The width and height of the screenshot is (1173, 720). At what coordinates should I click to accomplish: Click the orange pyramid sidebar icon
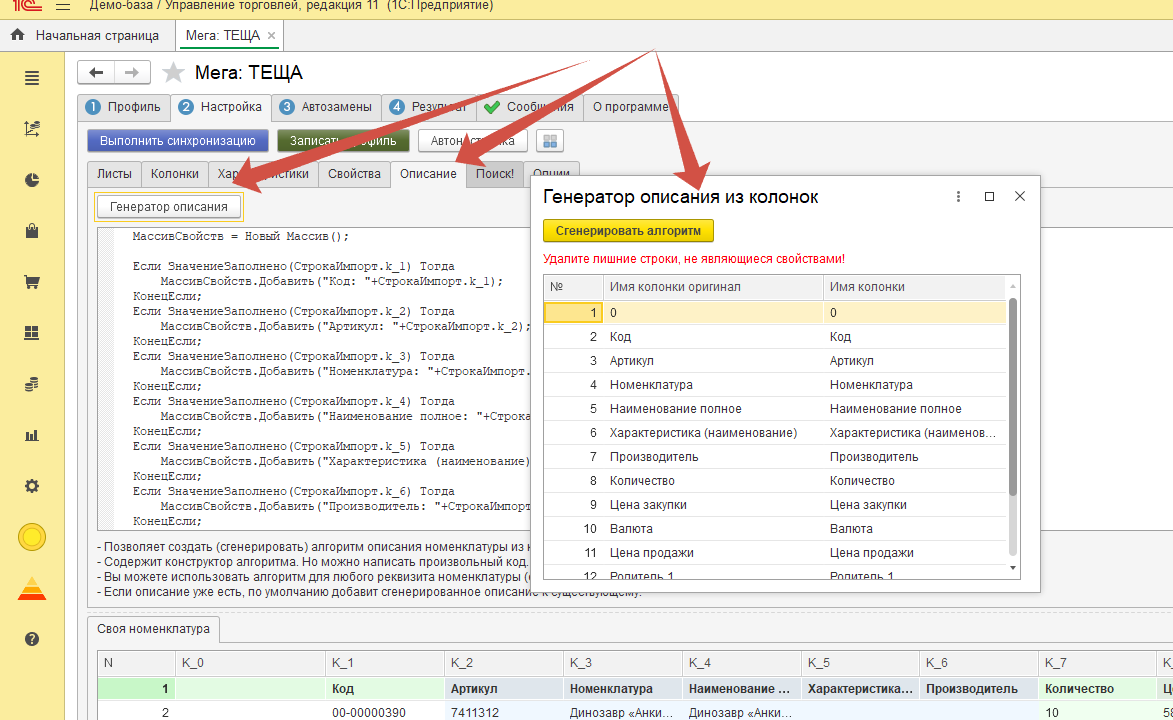pos(32,589)
